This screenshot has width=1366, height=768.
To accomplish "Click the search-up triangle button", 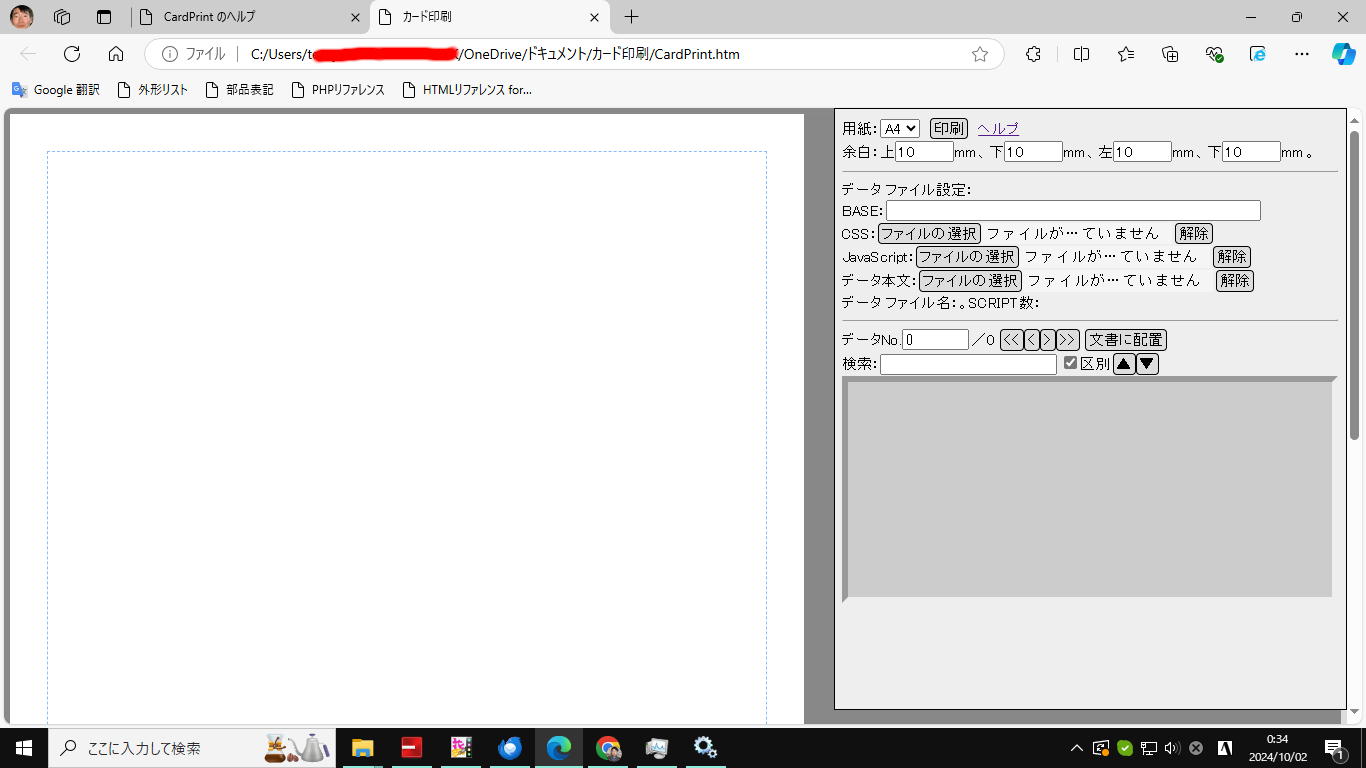I will click(1124, 364).
